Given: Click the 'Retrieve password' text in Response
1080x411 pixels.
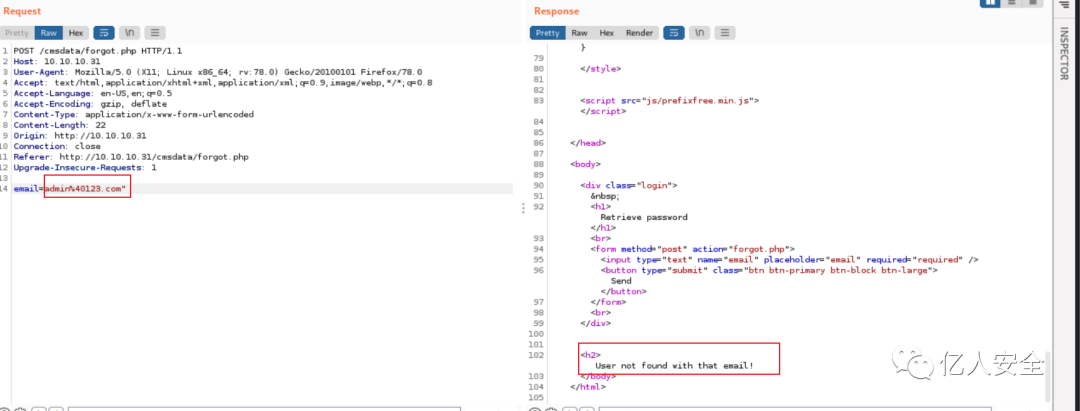Looking at the screenshot, I should coord(644,218).
